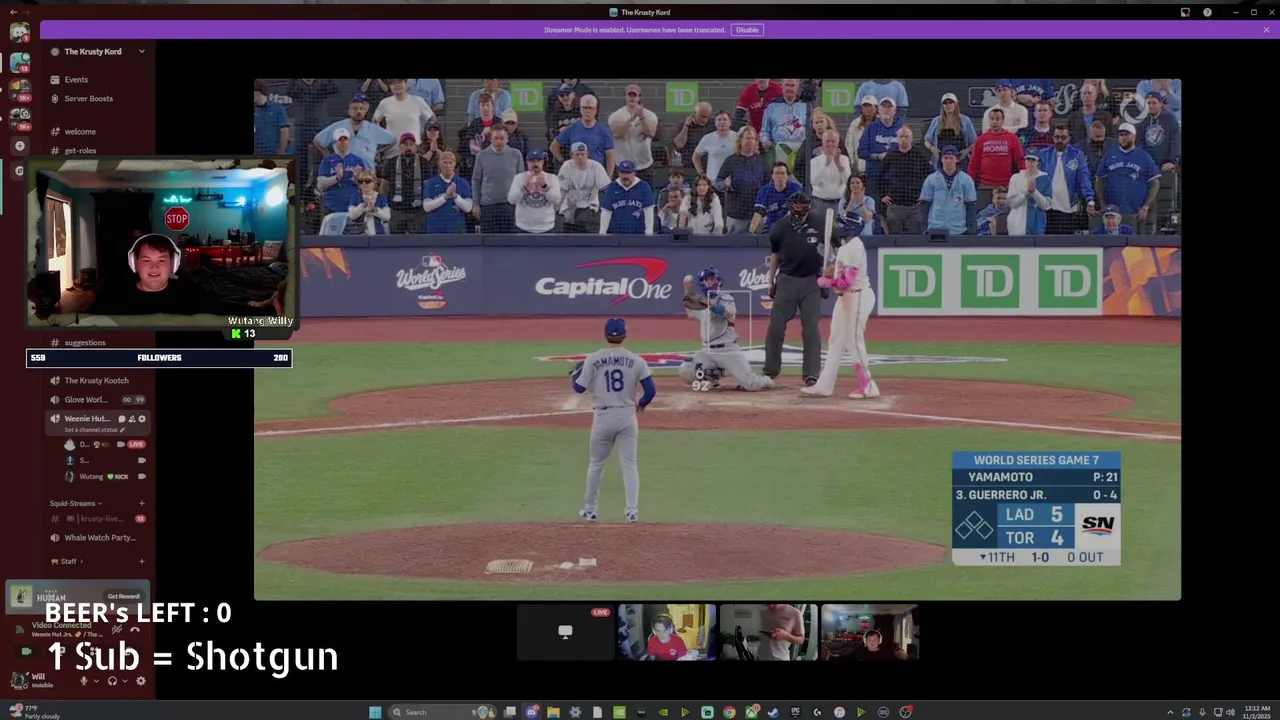Image resolution: width=1280 pixels, height=720 pixels.
Task: Add a channel to Squid-Streams
Action: tap(142, 503)
